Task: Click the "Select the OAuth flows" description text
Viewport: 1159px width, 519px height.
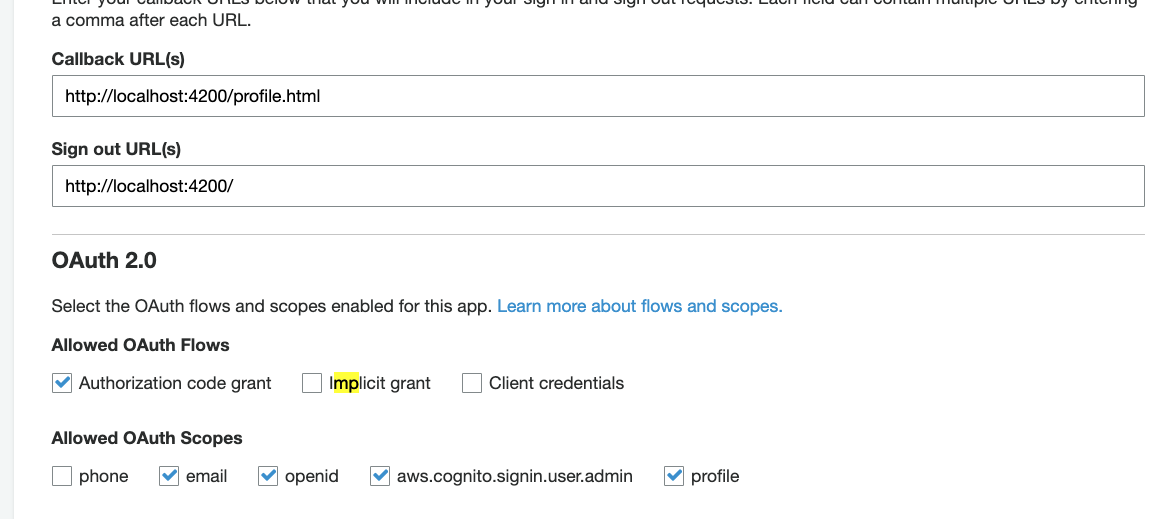Action: pos(271,306)
